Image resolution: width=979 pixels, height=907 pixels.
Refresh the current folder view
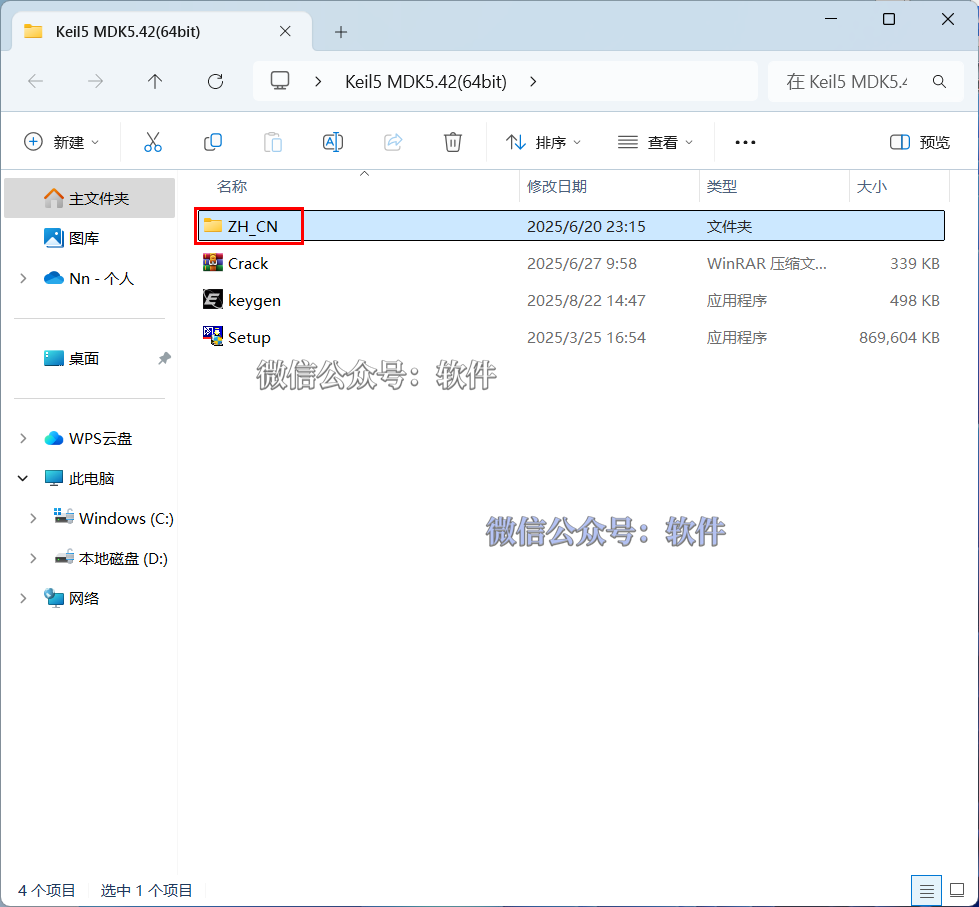[215, 81]
